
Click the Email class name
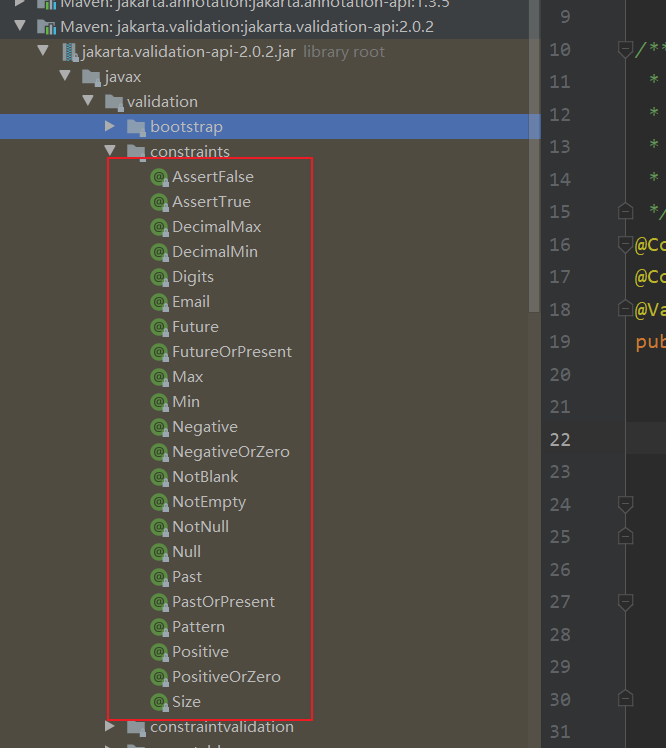point(191,302)
